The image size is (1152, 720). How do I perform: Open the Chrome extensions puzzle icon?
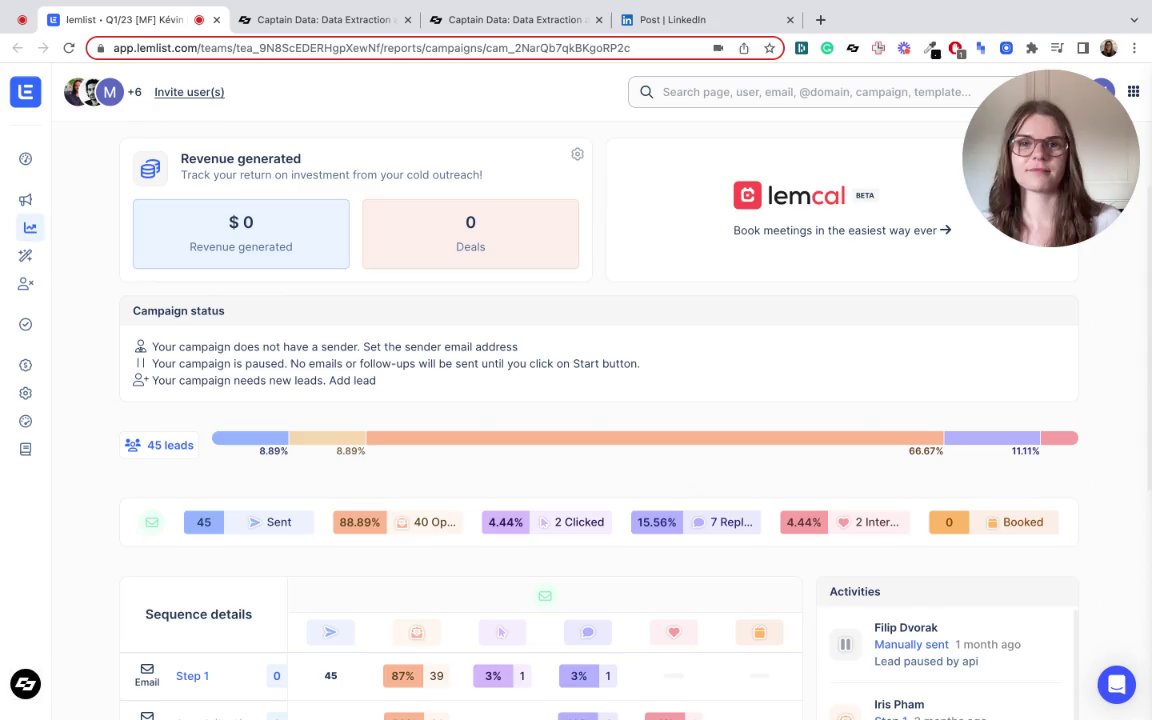(1032, 48)
